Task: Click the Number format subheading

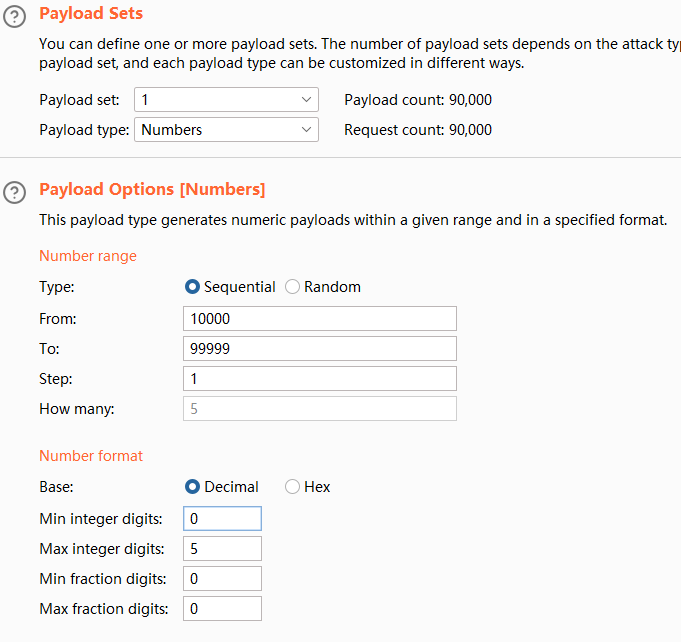Action: click(91, 456)
